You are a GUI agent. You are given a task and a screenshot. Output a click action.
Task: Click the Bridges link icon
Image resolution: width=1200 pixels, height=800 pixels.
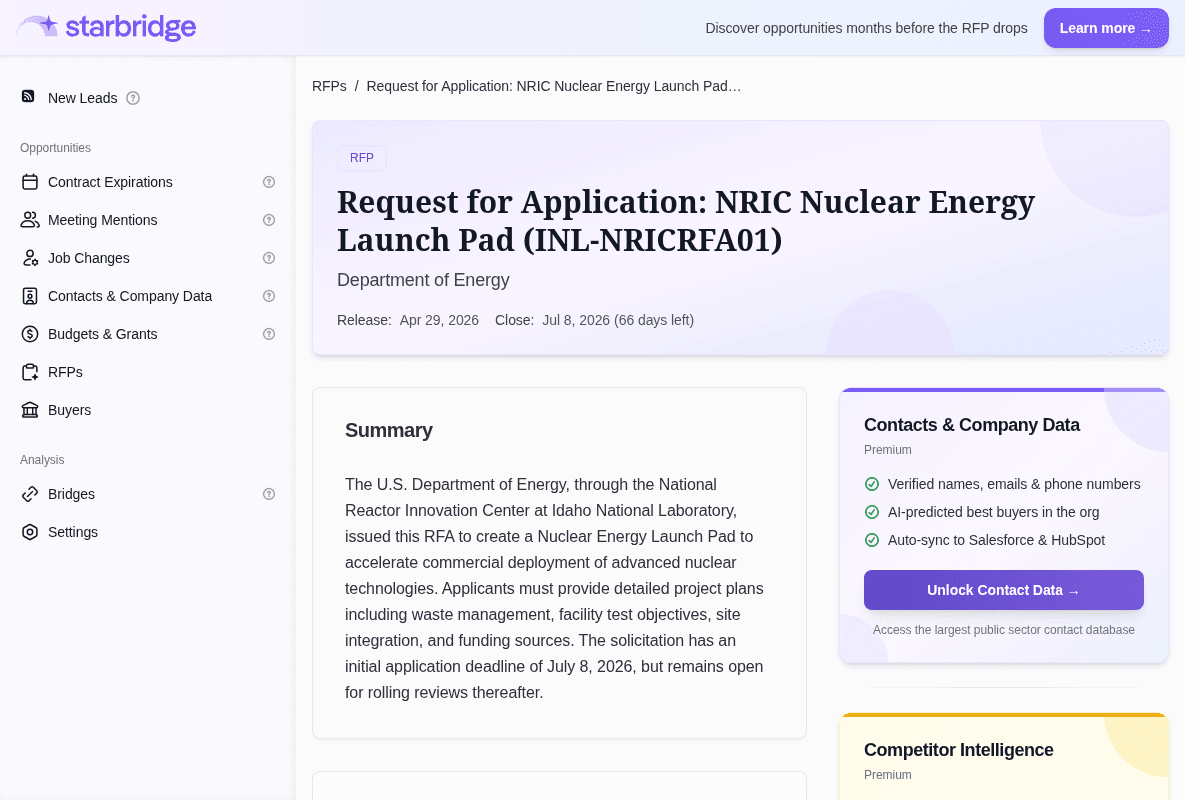pyautogui.click(x=30, y=494)
